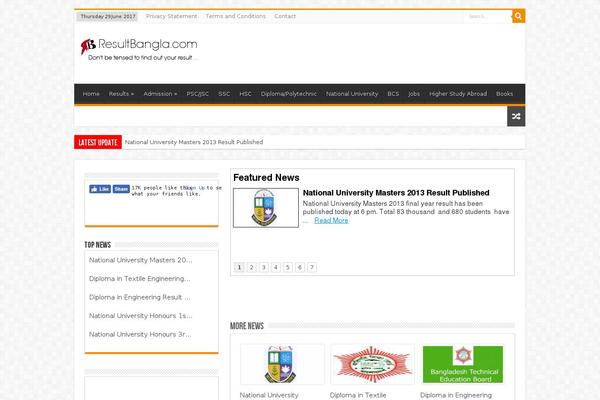600x400 pixels.
Task: Go to featured news page 5
Action: pos(288,267)
